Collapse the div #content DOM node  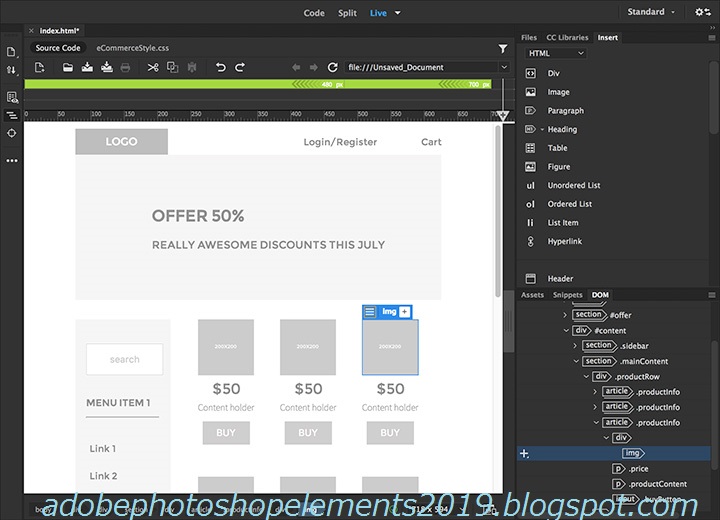click(566, 330)
